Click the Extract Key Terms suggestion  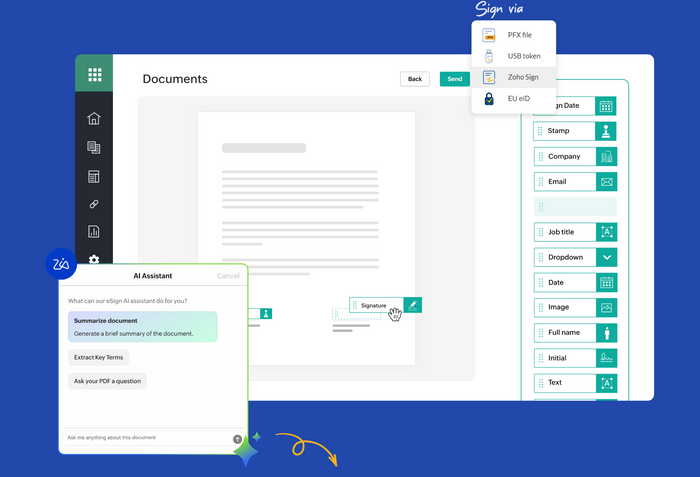[x=99, y=357]
